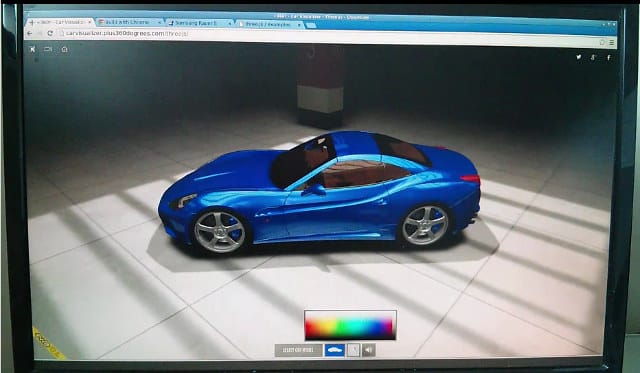Bookmark page with the star icon
Image resolution: width=640 pixels, height=373 pixels.
602,42
